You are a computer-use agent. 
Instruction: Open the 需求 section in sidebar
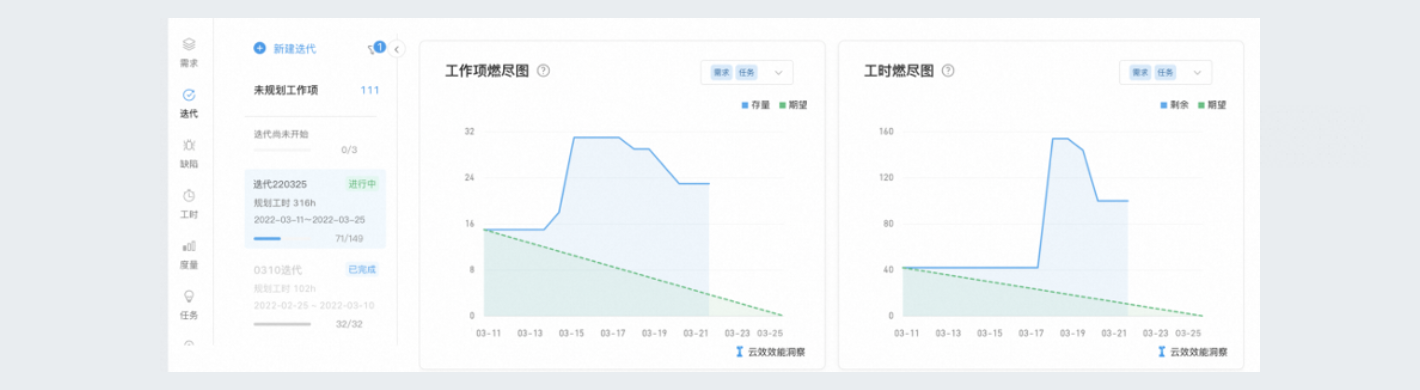coord(189,52)
